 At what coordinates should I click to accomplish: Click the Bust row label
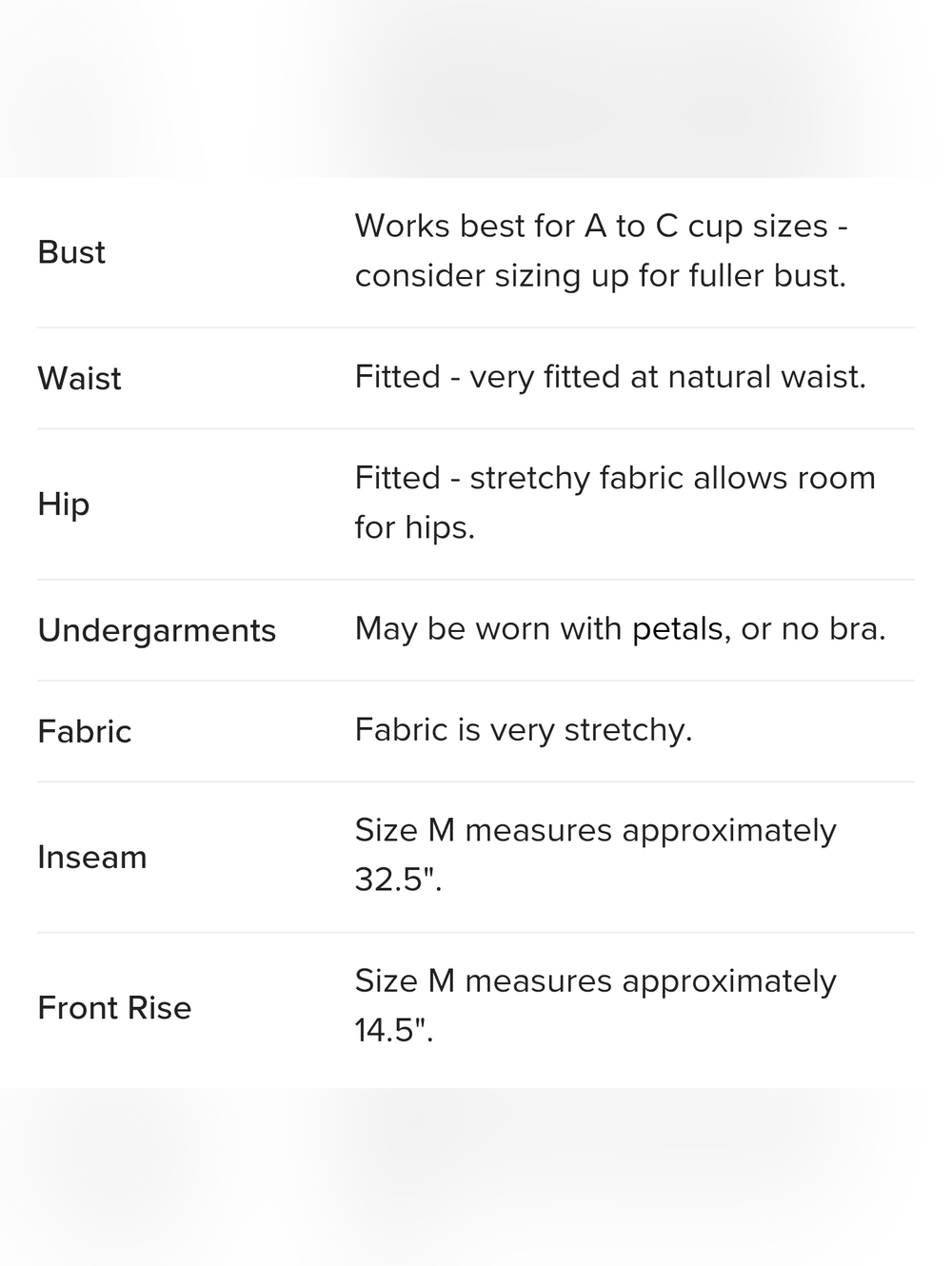tap(71, 252)
